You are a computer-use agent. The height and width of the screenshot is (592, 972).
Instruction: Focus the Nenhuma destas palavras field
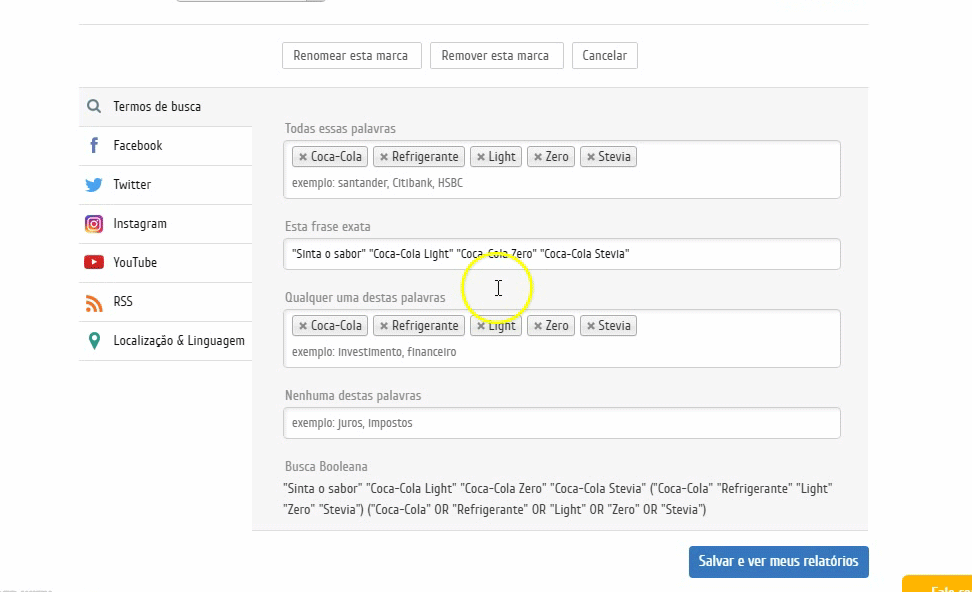(561, 423)
